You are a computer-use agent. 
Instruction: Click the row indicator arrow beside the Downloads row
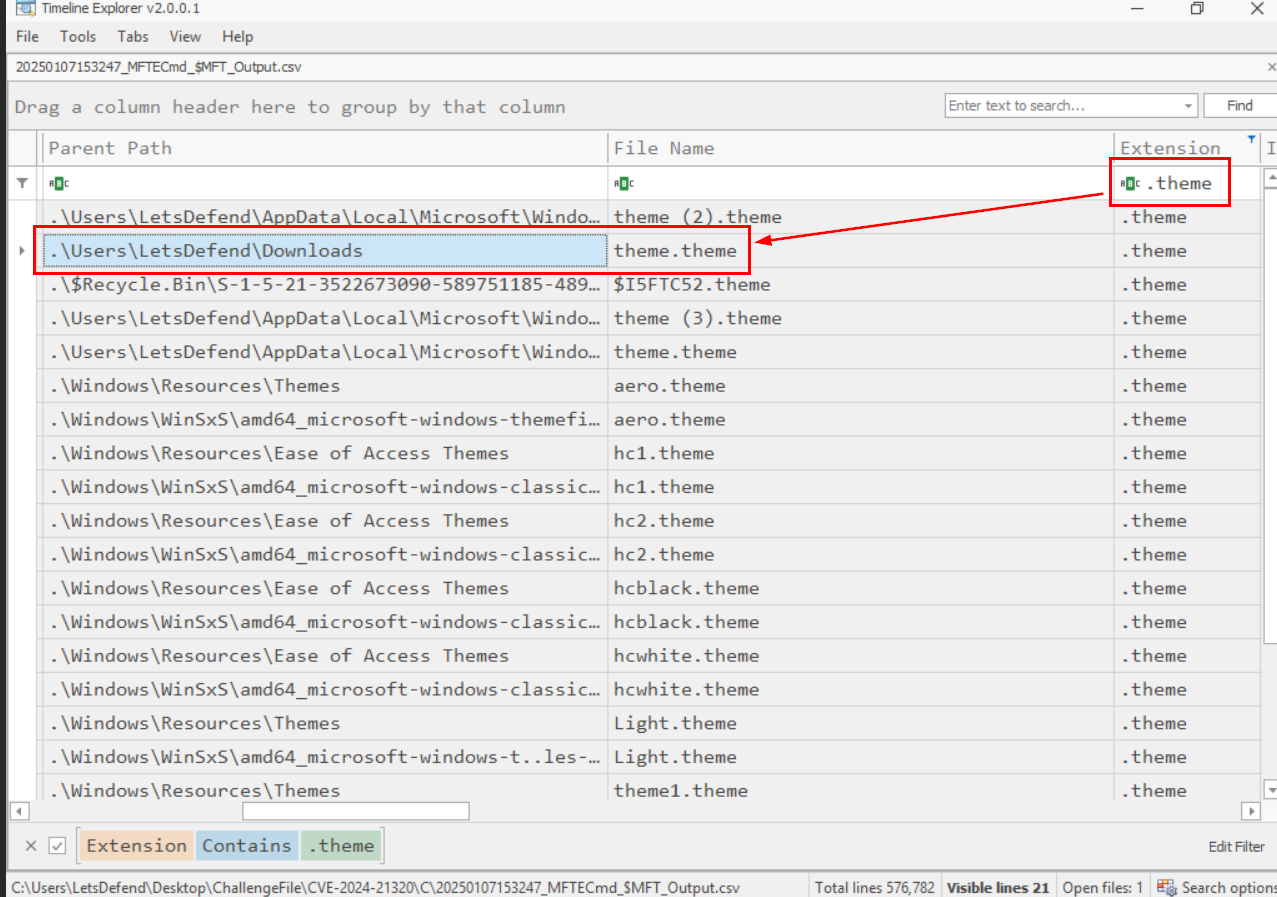click(x=22, y=251)
